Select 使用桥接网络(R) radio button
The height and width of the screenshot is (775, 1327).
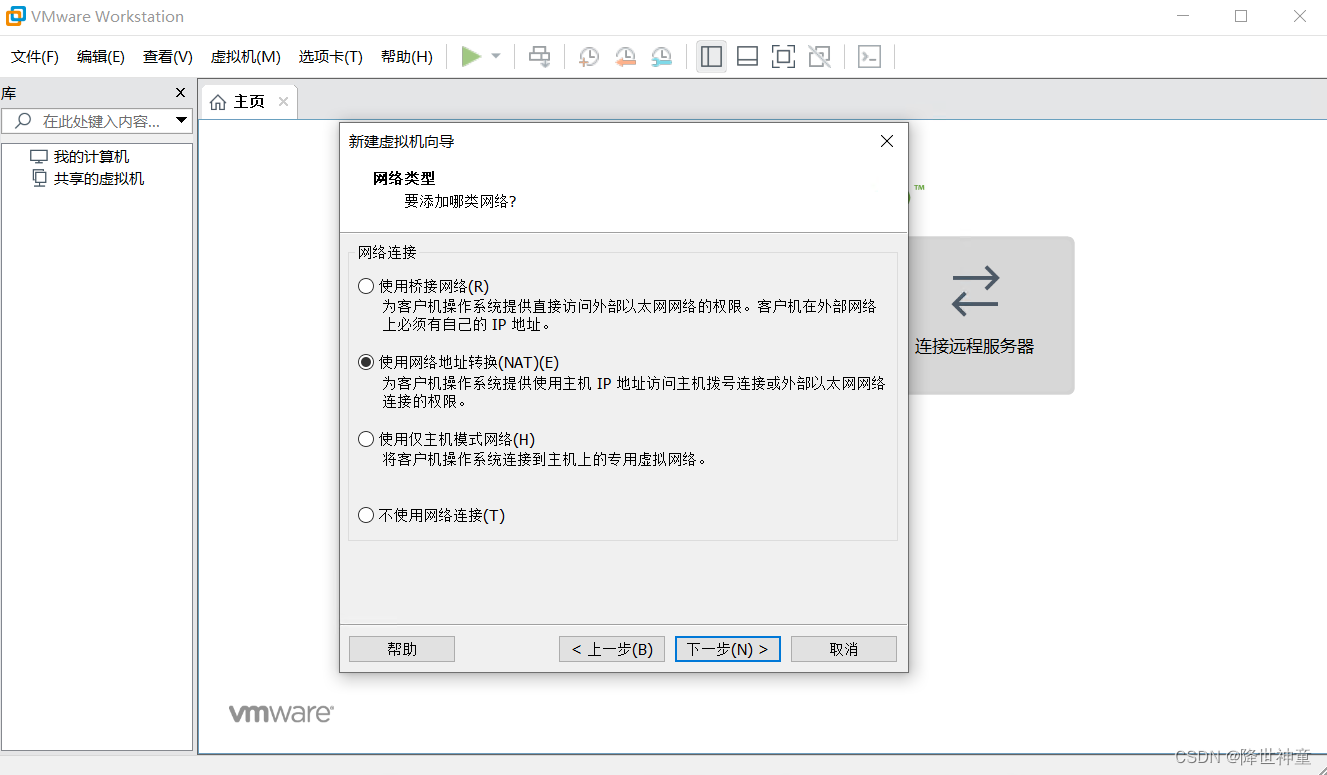366,286
